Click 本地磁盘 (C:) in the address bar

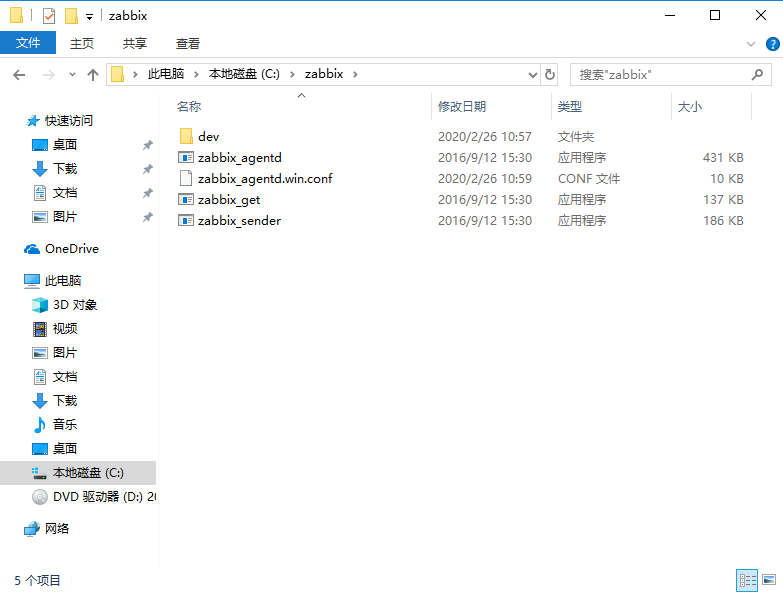coord(244,74)
